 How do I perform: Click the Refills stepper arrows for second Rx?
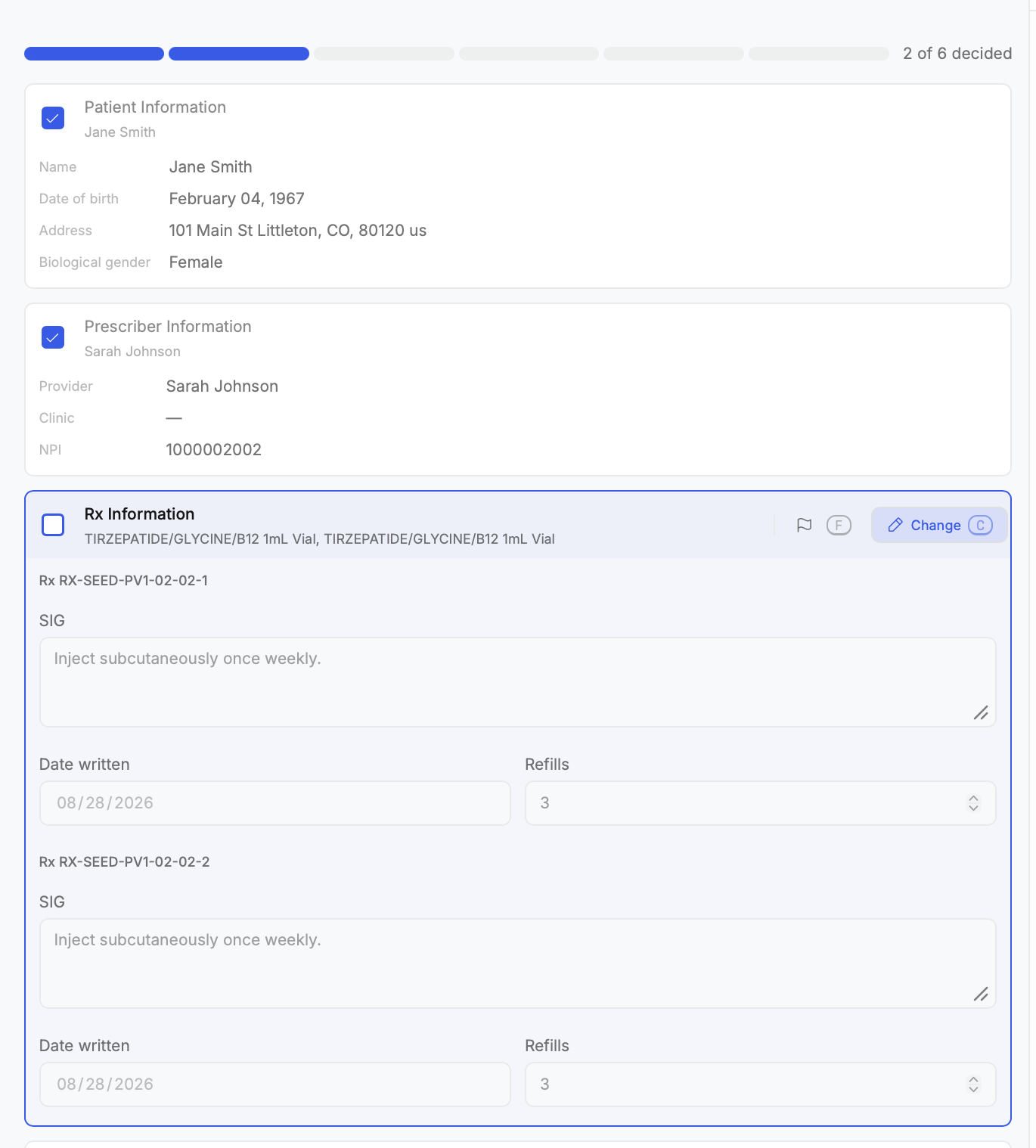[973, 1084]
